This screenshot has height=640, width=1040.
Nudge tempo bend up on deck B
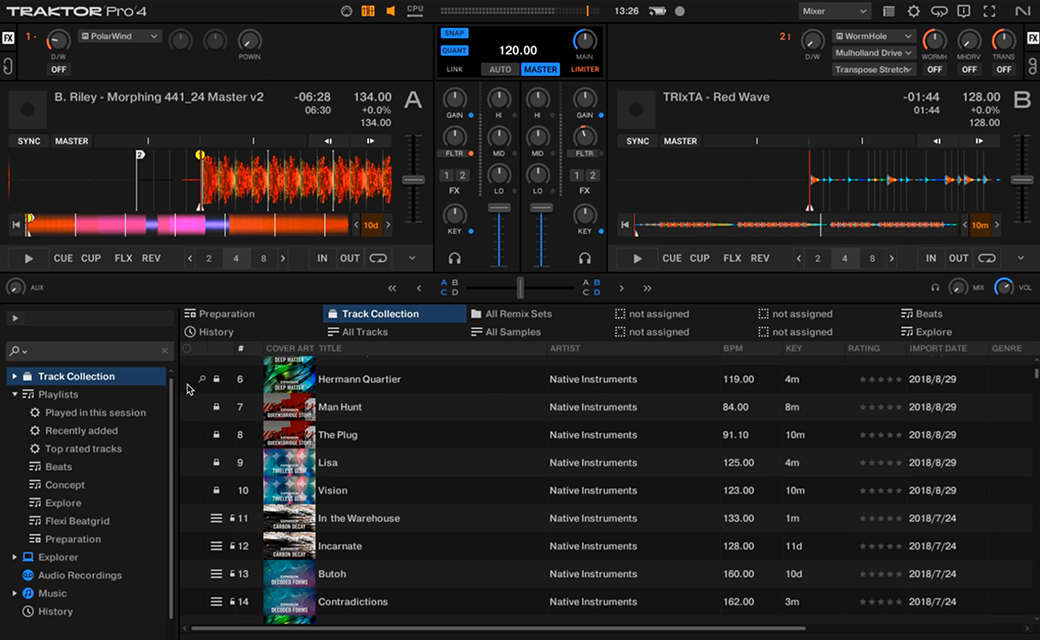click(x=979, y=141)
